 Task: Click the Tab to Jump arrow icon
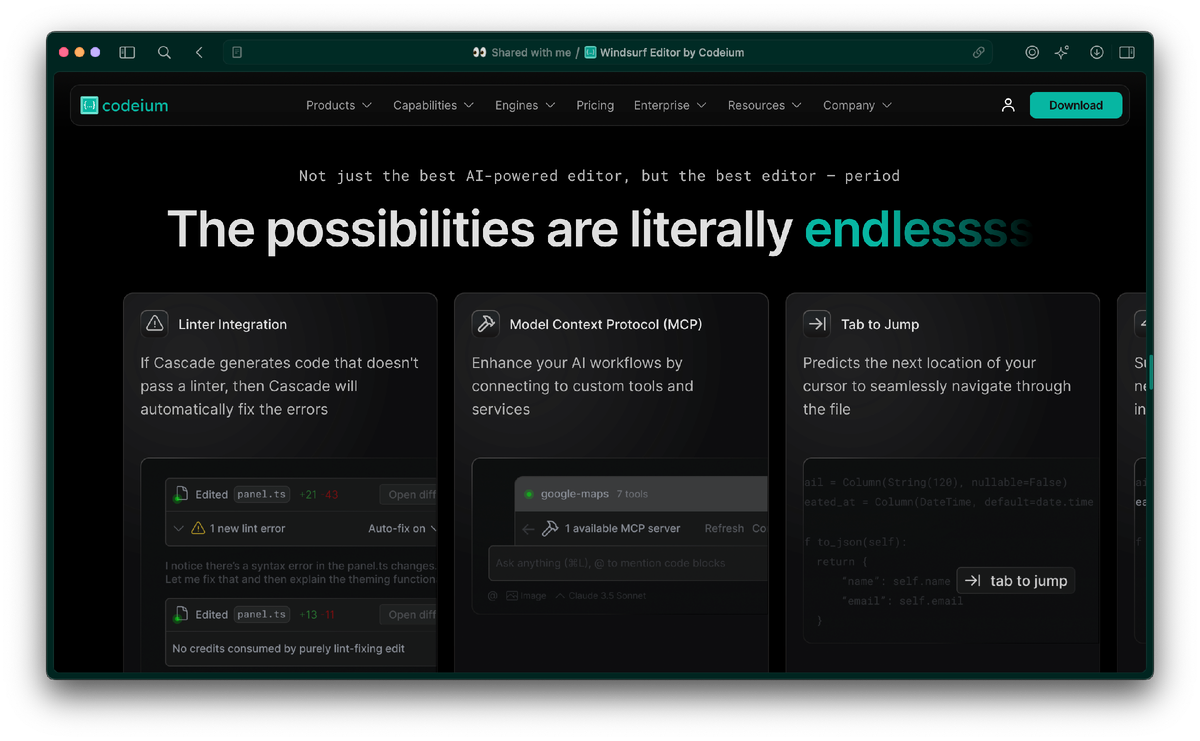(816, 323)
